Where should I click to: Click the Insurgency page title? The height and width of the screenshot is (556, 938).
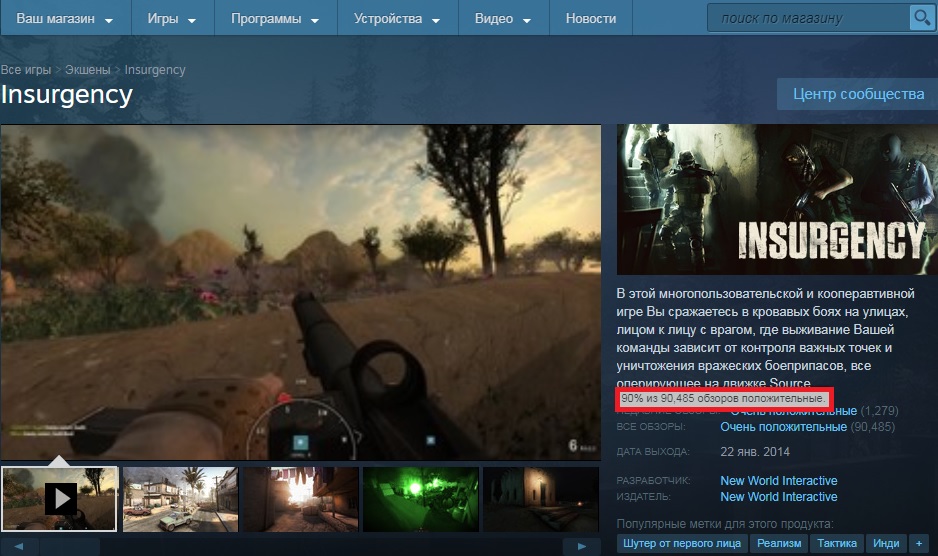pyautogui.click(x=66, y=95)
